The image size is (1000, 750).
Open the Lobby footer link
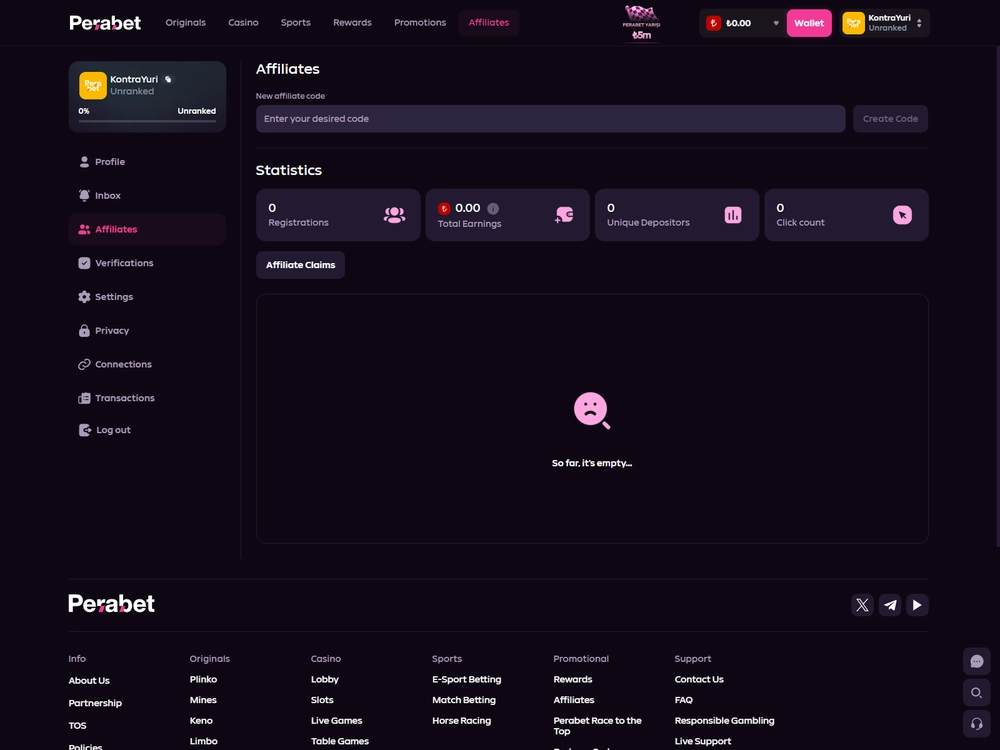coord(325,679)
